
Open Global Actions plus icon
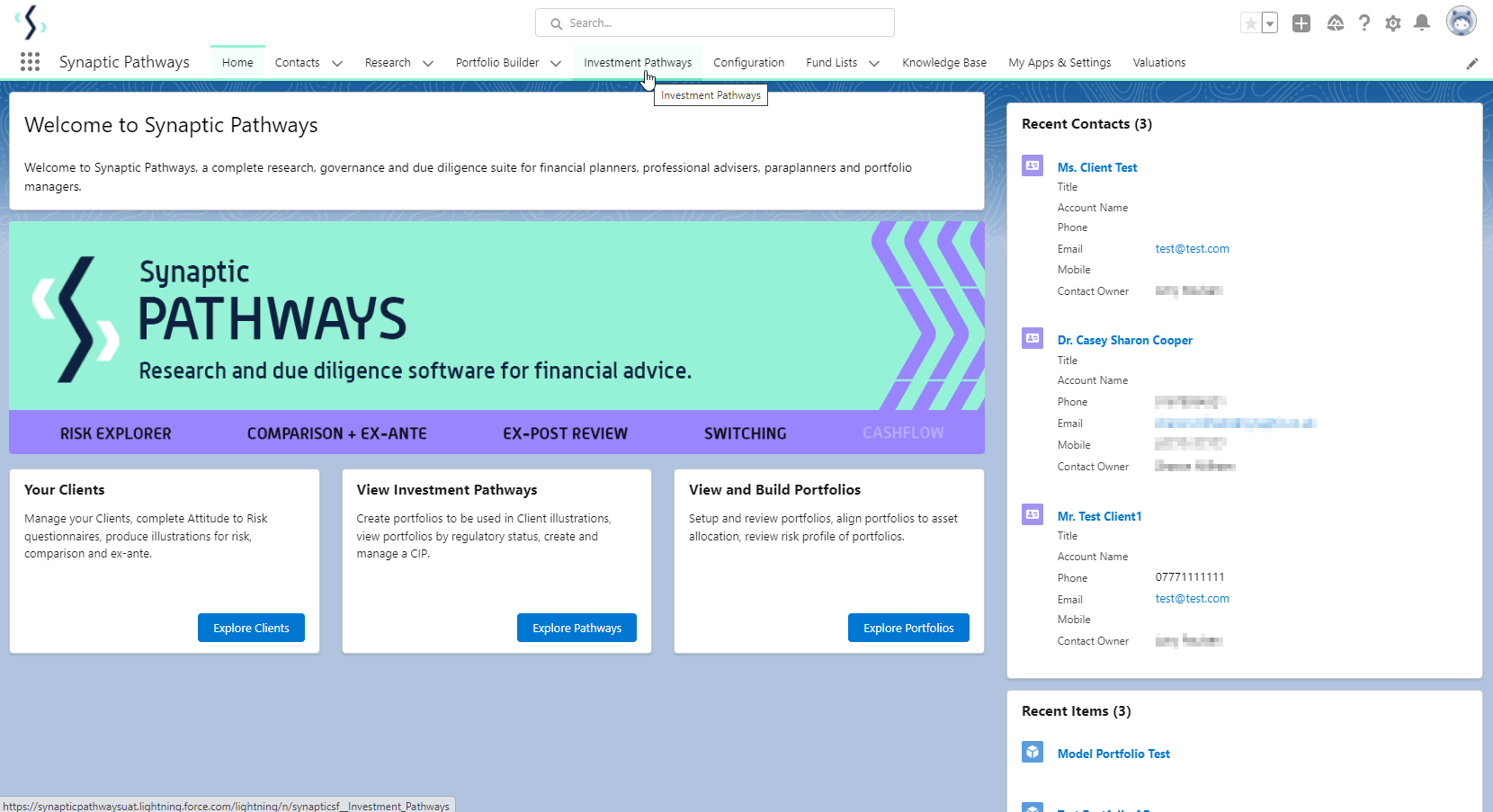pyautogui.click(x=1301, y=23)
